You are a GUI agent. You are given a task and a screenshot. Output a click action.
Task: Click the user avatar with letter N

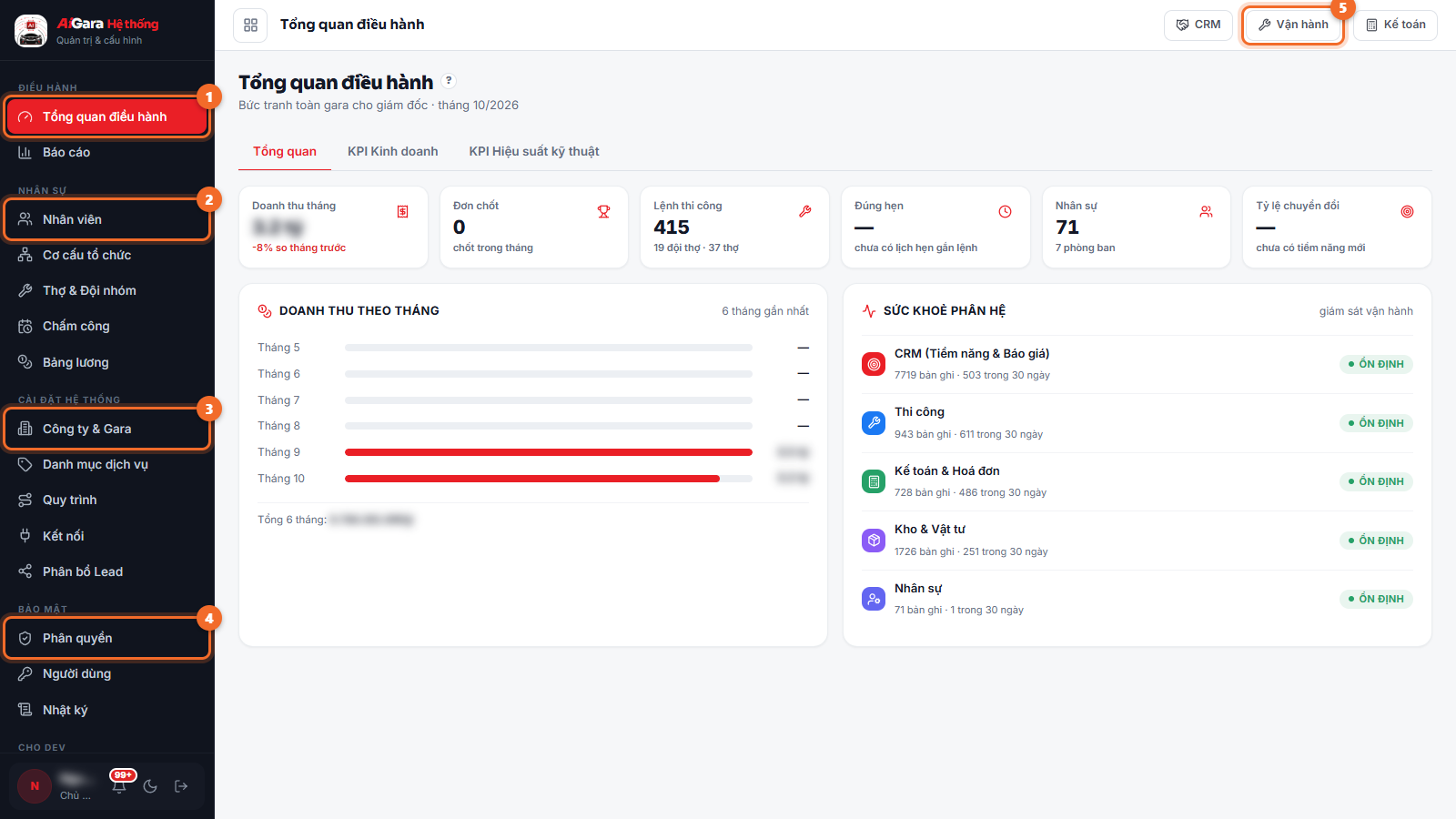pyautogui.click(x=35, y=786)
